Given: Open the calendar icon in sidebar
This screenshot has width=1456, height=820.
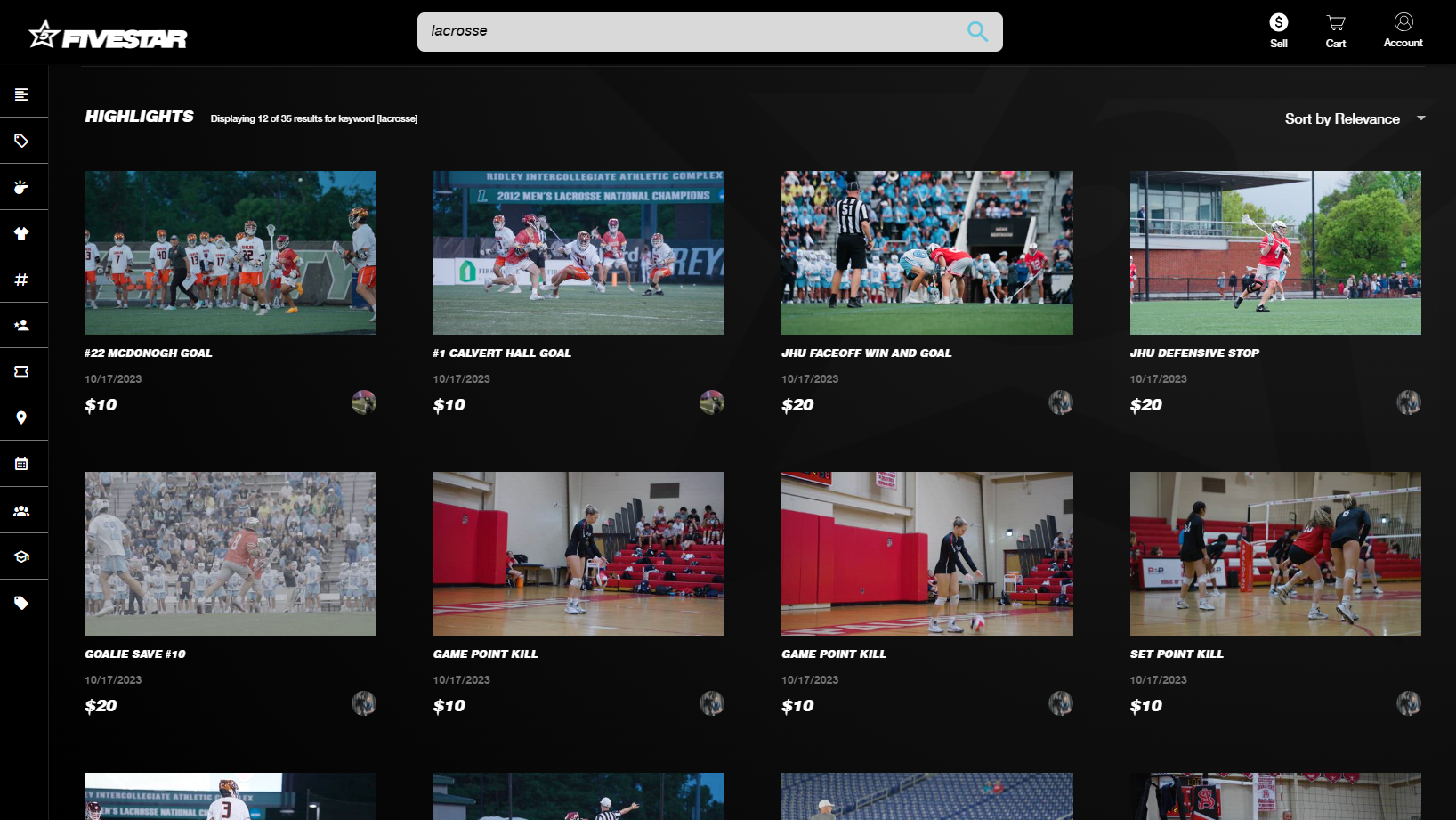Looking at the screenshot, I should (21, 464).
